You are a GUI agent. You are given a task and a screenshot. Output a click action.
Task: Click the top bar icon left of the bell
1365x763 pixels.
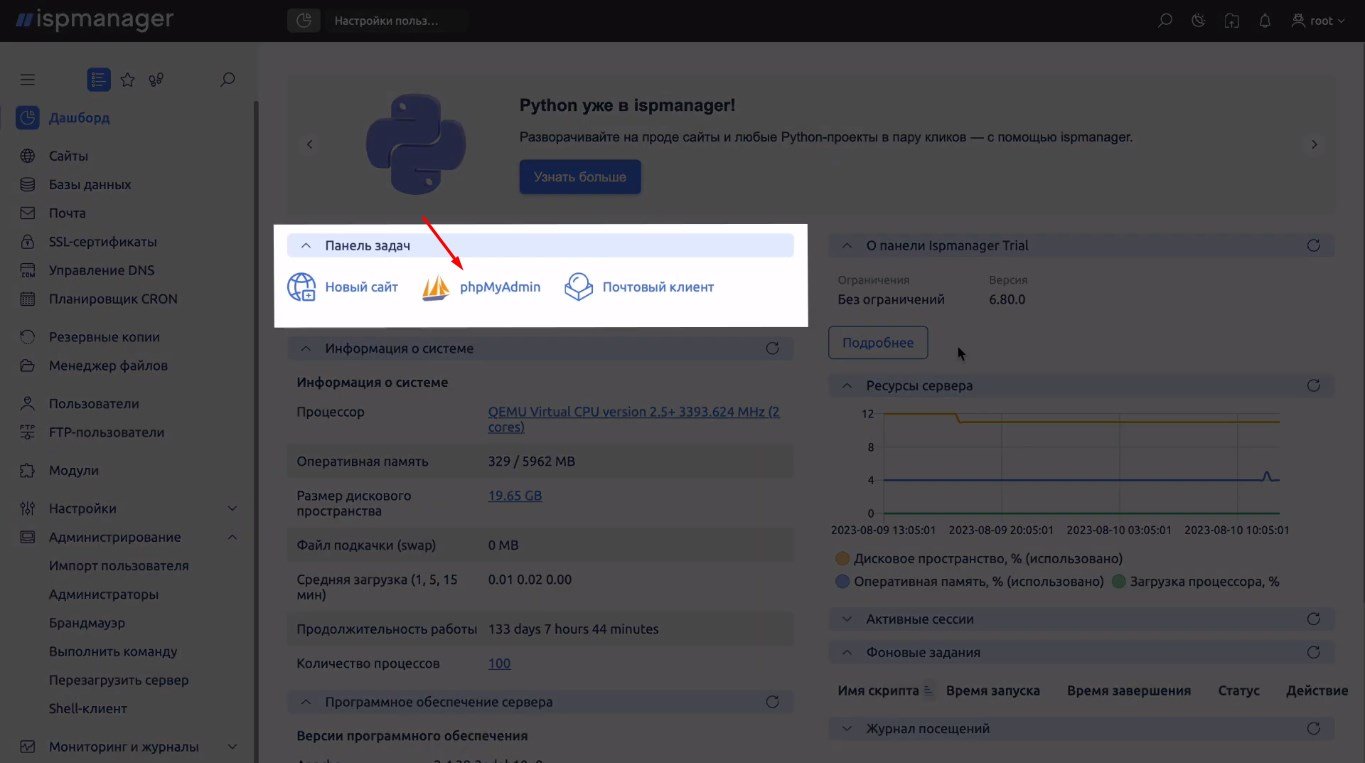(x=1232, y=20)
